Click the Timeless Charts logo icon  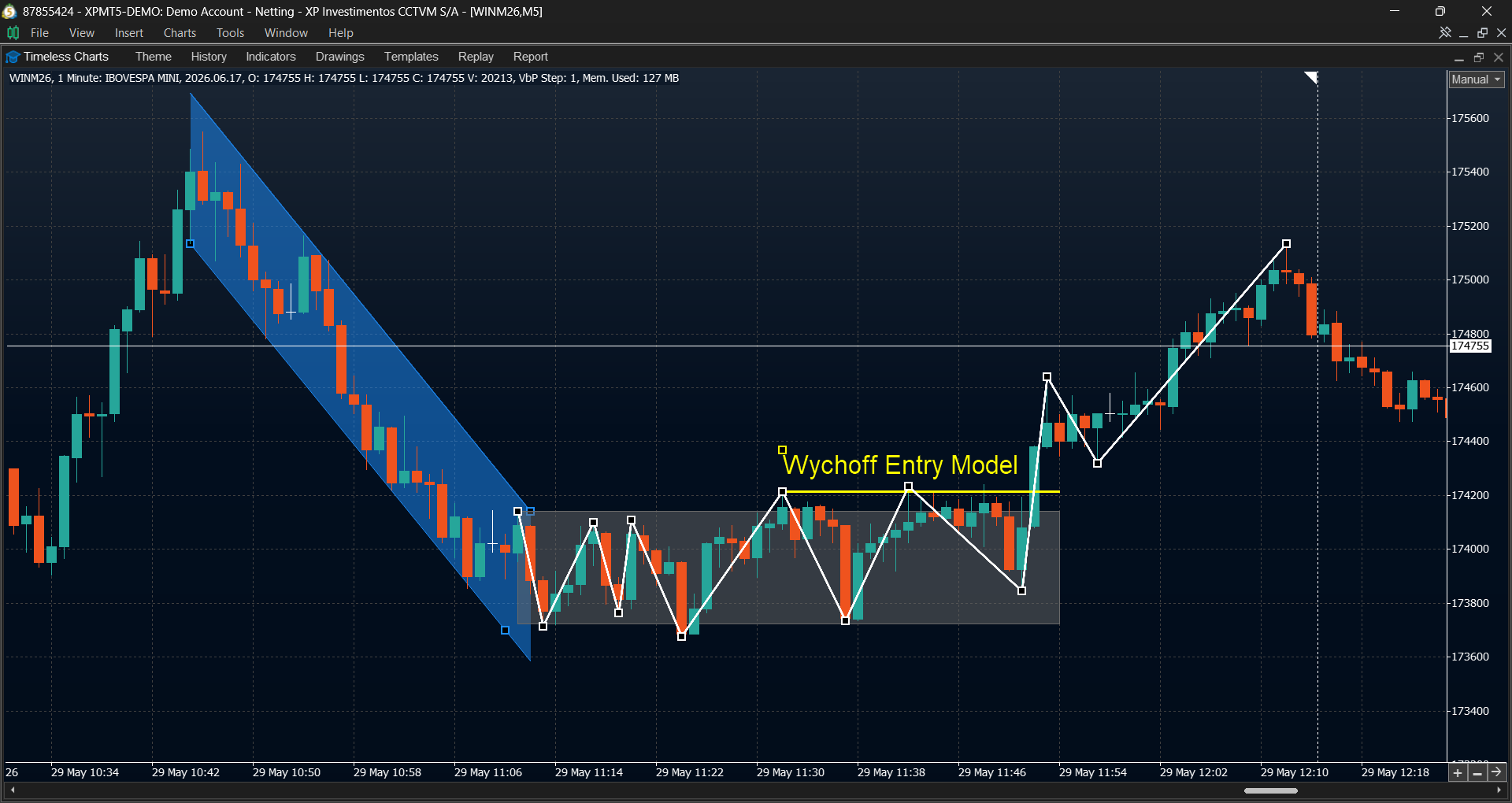(x=13, y=57)
